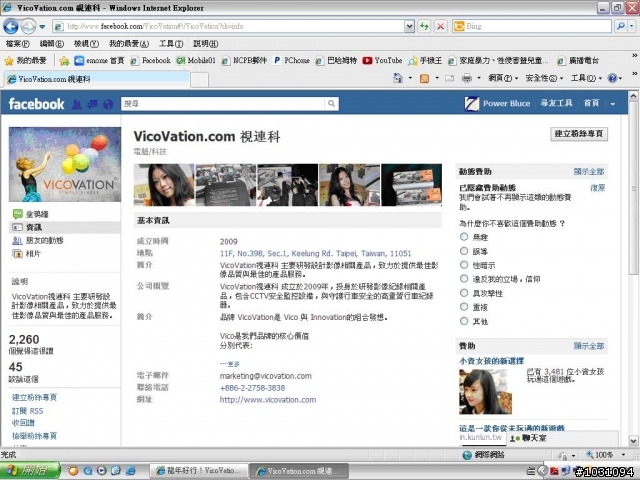This screenshot has height=480, width=640.
Task: Open the 編輯(E) menu
Action: tap(52, 44)
